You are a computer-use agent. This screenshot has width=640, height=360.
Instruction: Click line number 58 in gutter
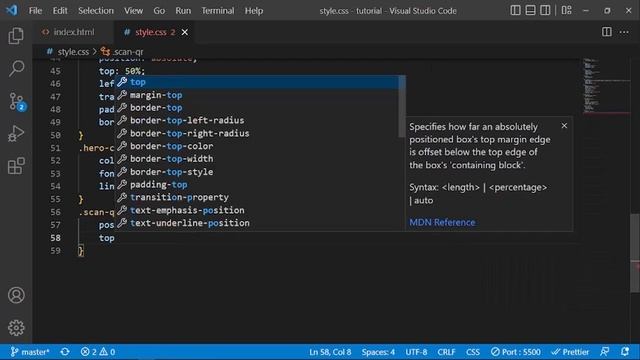[x=56, y=238]
